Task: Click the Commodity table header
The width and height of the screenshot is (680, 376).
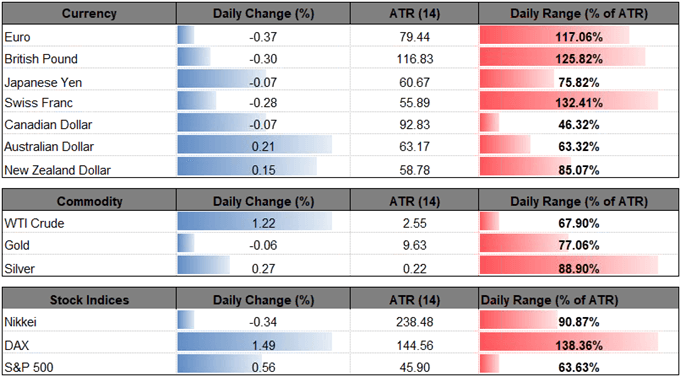Action: click(89, 202)
